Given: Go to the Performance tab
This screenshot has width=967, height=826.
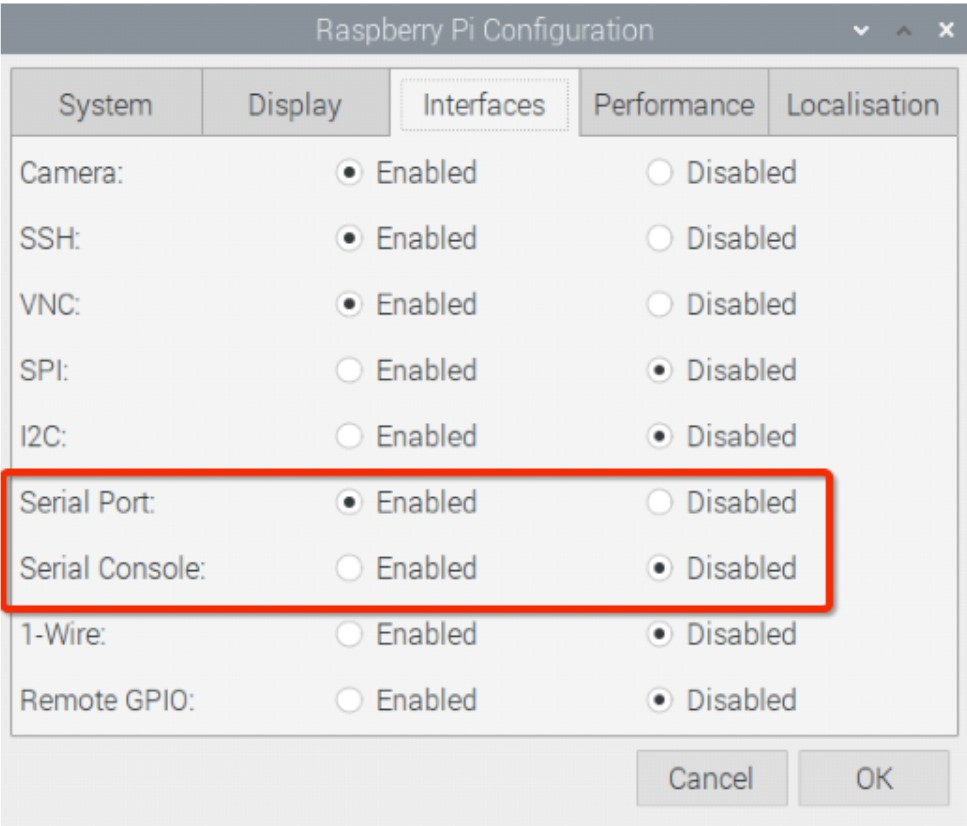Looking at the screenshot, I should [x=673, y=104].
